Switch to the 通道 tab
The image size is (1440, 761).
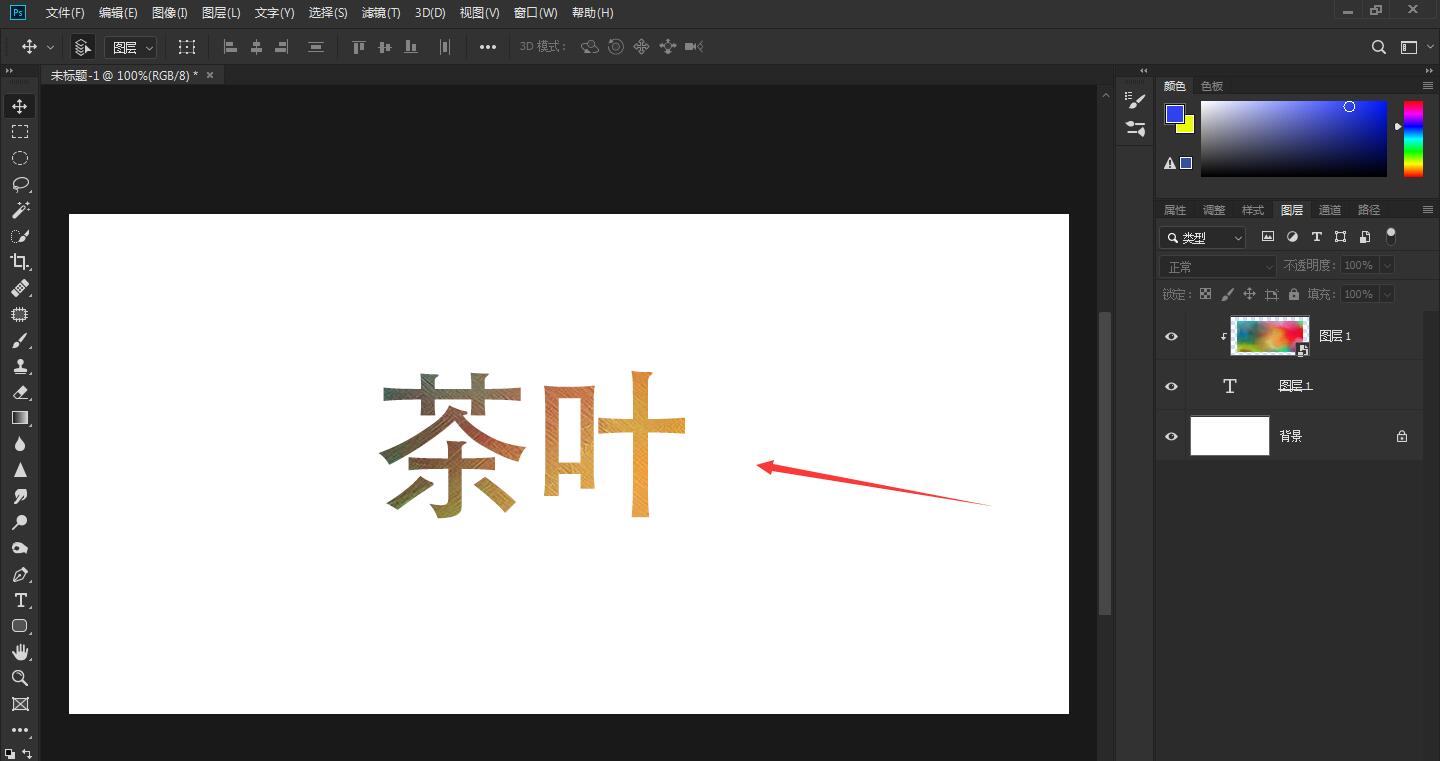tap(1330, 209)
